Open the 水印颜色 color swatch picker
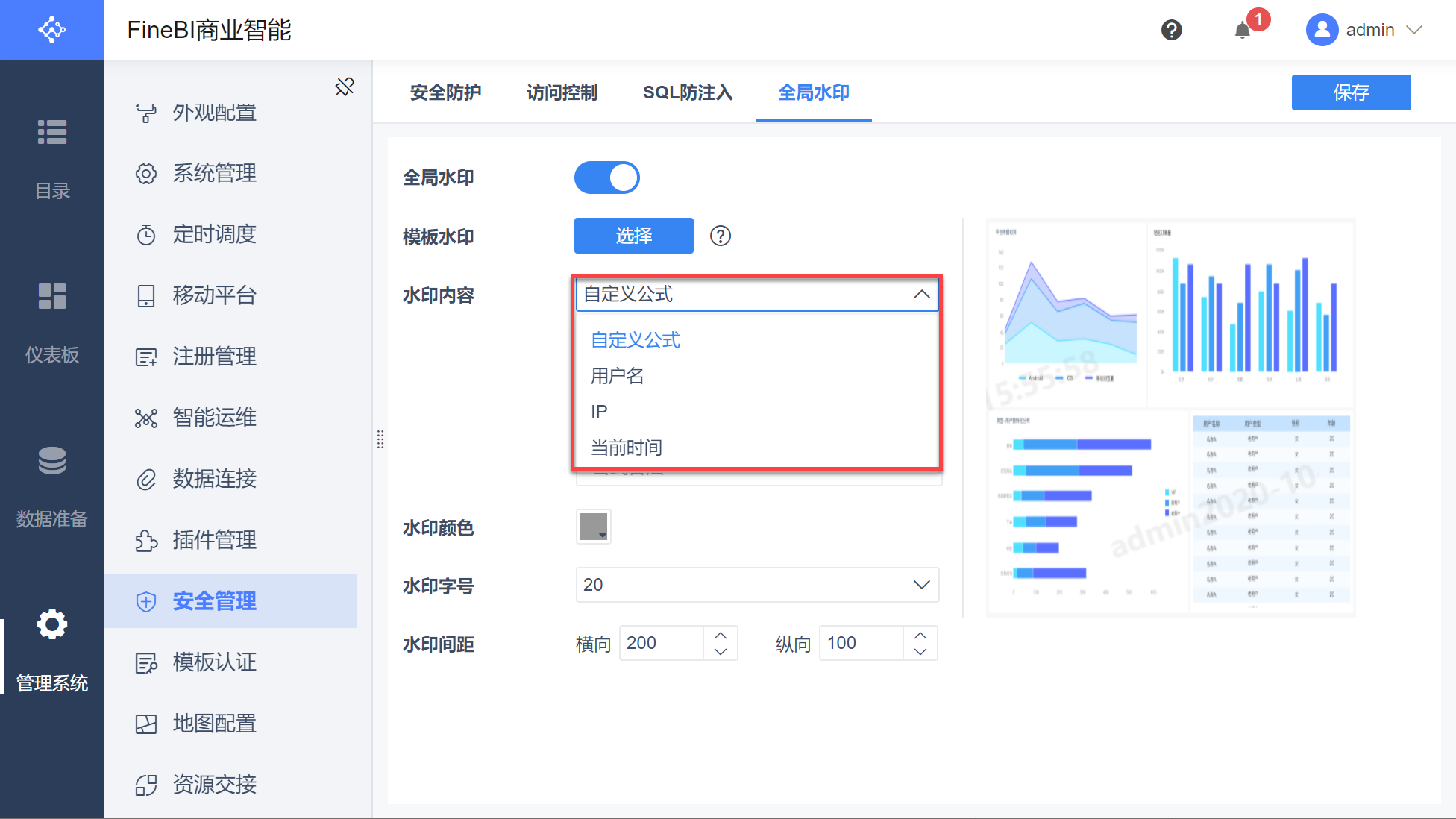 (594, 527)
